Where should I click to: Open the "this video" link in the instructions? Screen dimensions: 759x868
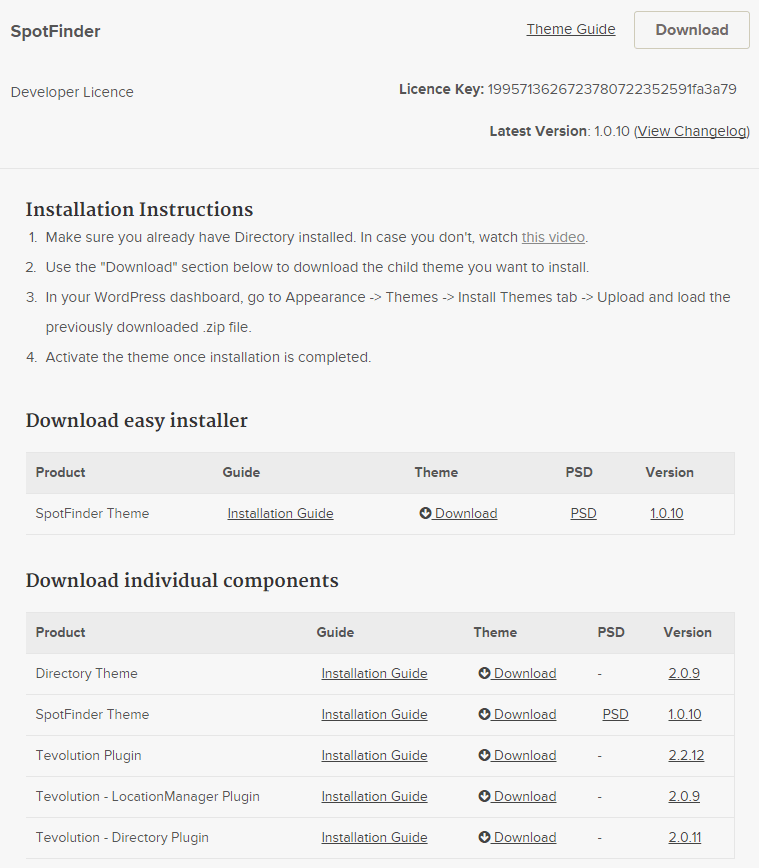pyautogui.click(x=553, y=237)
